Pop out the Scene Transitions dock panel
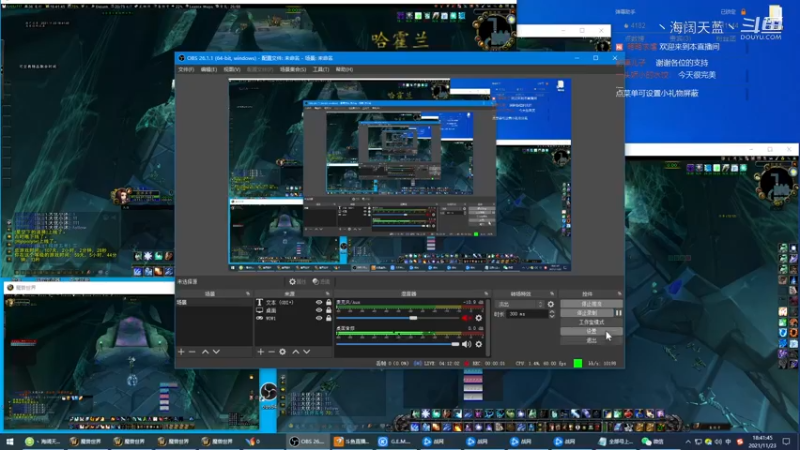Image resolution: width=800 pixels, height=450 pixels. point(552,294)
